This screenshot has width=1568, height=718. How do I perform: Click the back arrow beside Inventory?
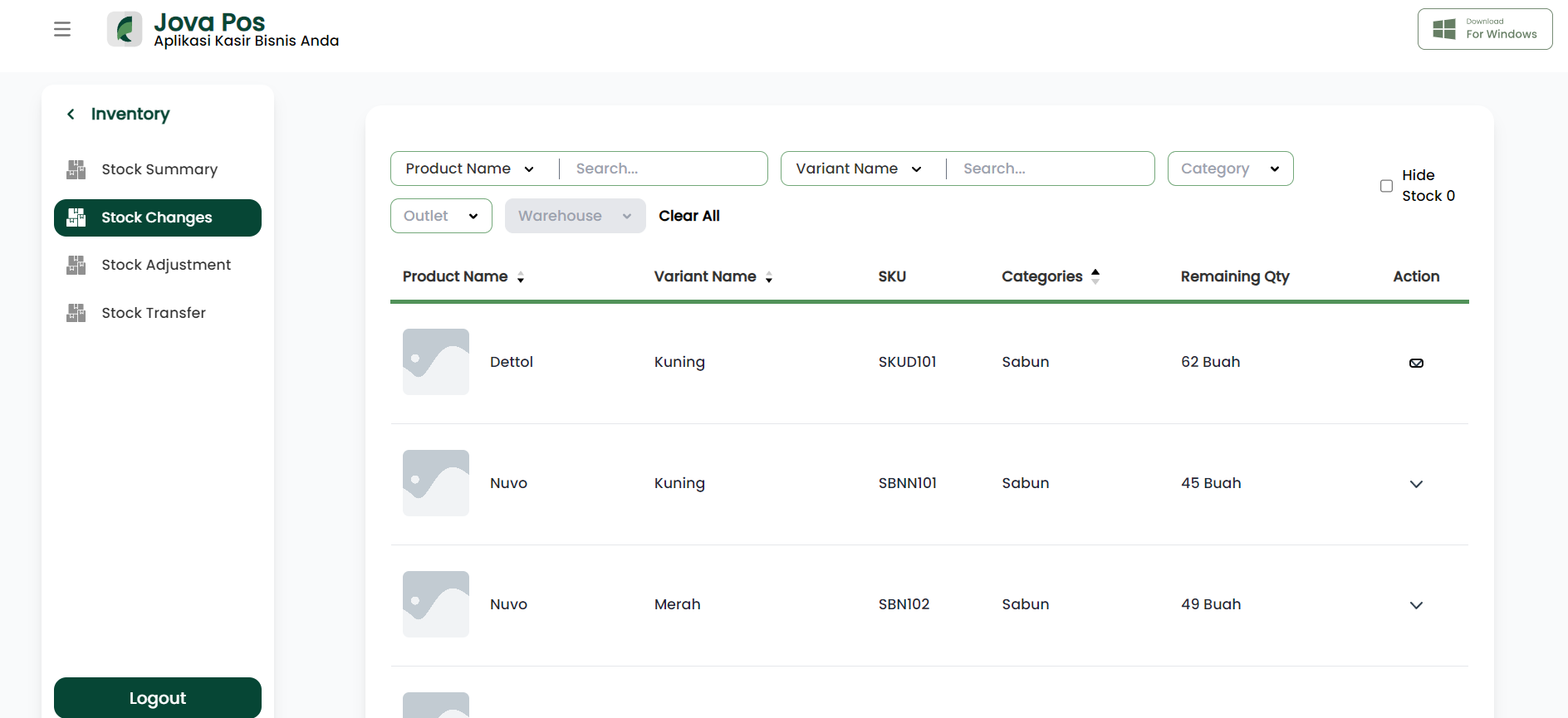[x=71, y=114]
